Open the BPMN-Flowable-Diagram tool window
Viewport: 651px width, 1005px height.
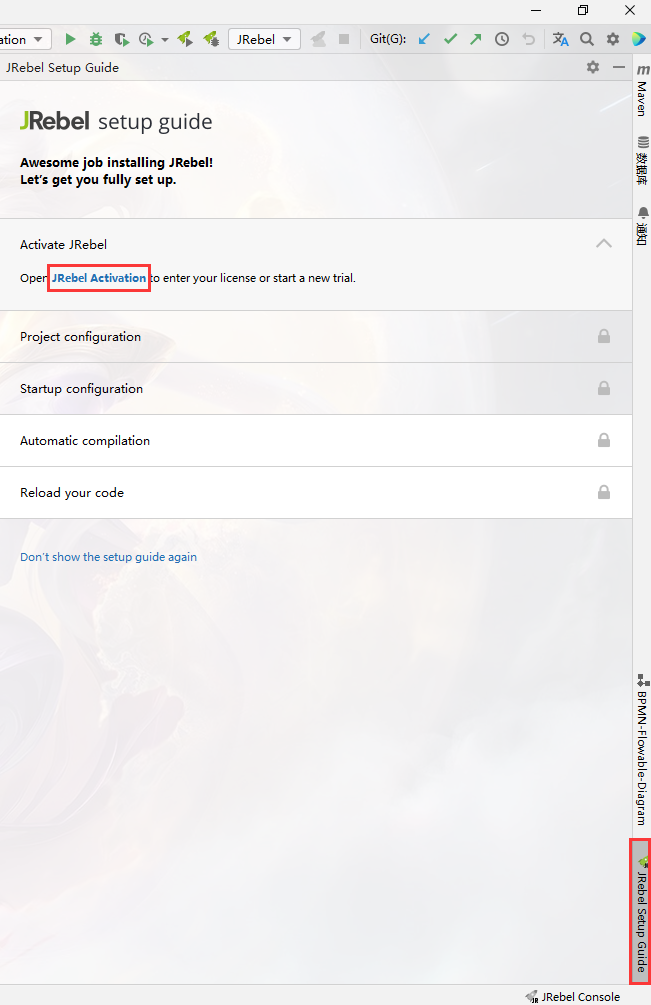(x=642, y=749)
